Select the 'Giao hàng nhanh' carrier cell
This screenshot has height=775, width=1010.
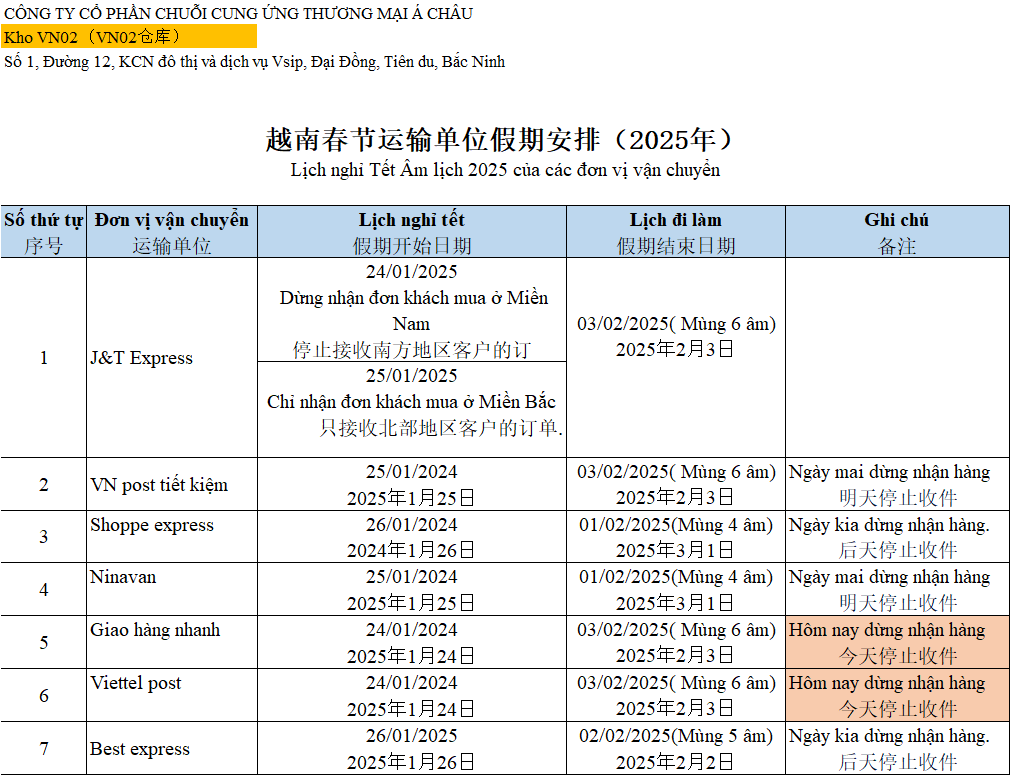pos(172,642)
